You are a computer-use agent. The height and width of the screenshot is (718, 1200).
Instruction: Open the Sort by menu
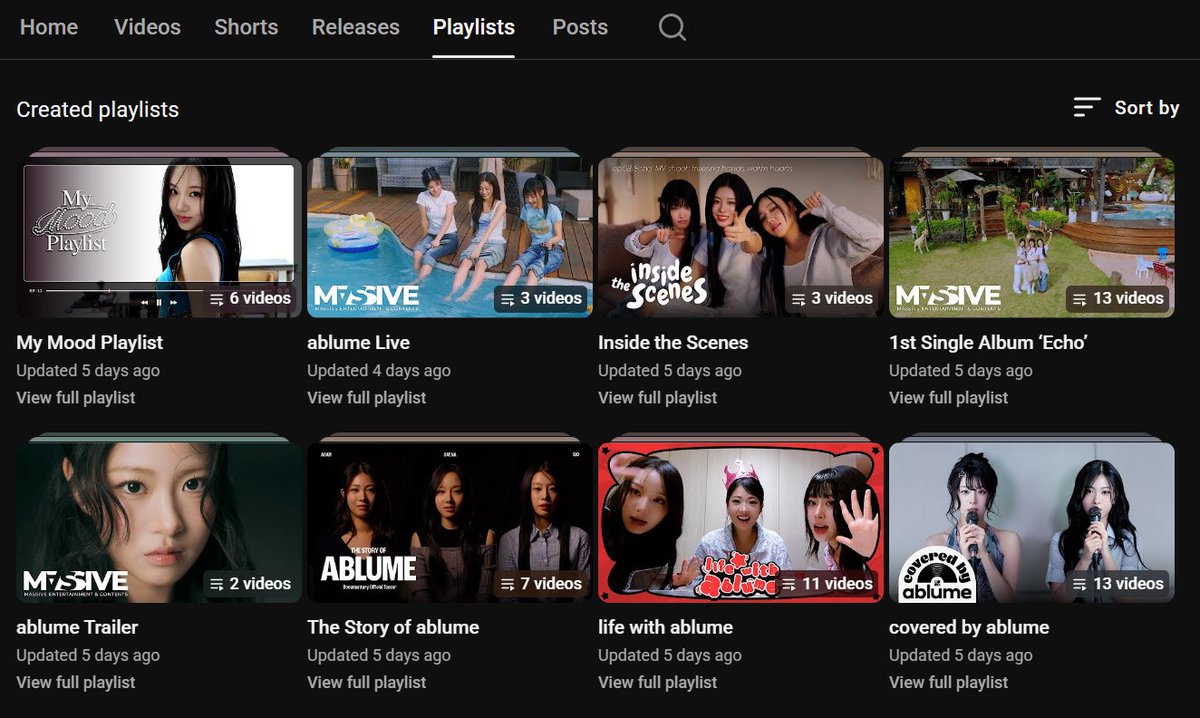click(x=1126, y=108)
